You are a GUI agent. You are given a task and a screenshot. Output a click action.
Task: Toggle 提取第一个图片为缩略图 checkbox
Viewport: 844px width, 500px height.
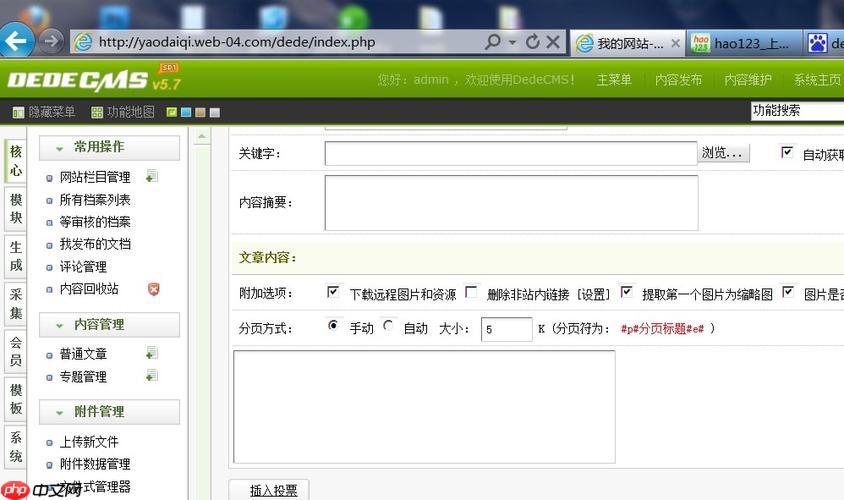tap(626, 292)
